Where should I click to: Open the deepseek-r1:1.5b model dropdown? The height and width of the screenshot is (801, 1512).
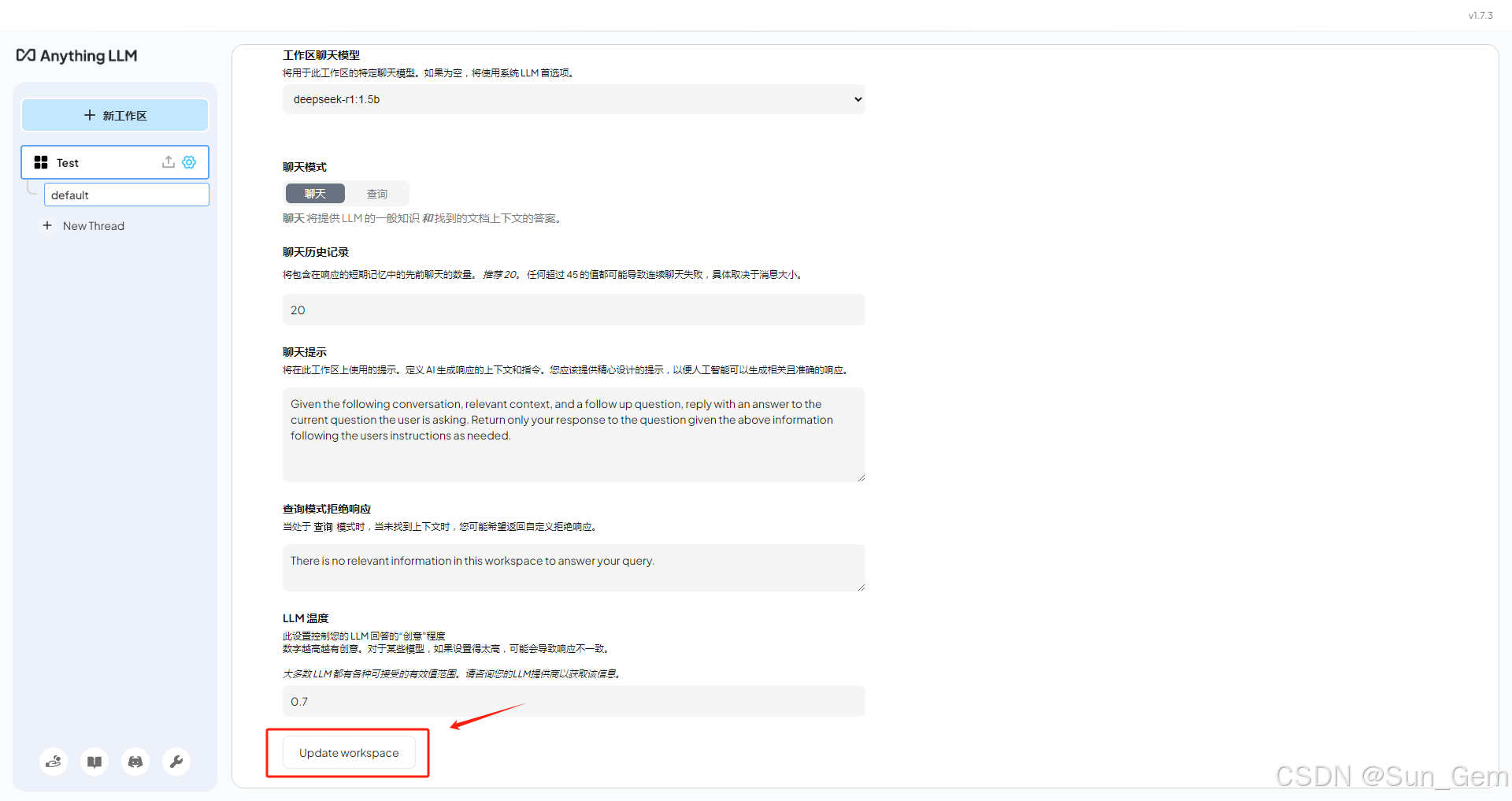tap(573, 99)
